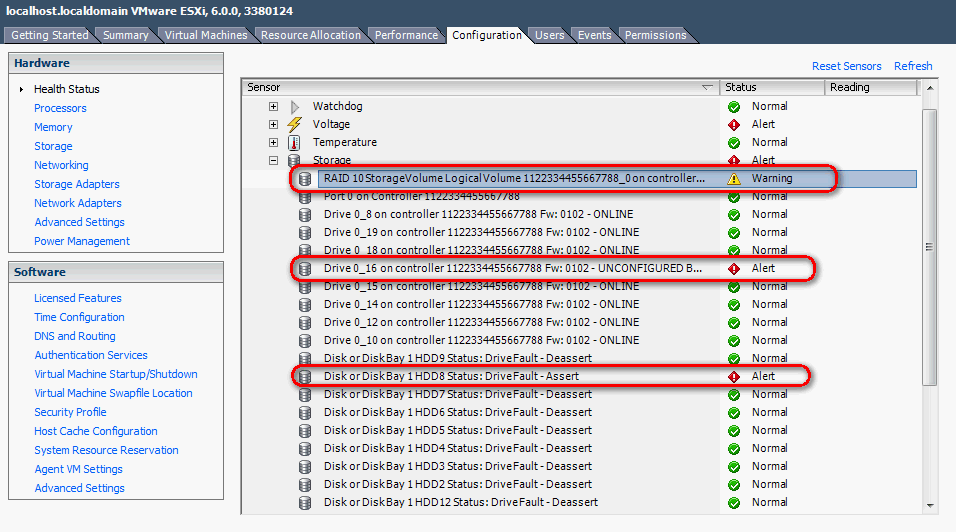Click disk icon beside HDD5 row
The image size is (956, 532).
[305, 430]
